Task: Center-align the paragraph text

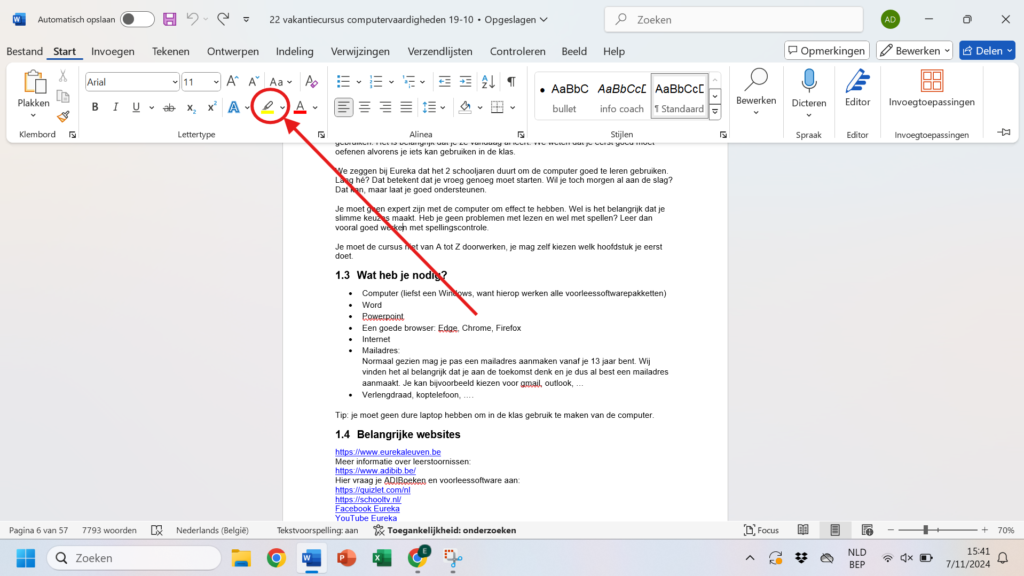Action: [364, 107]
